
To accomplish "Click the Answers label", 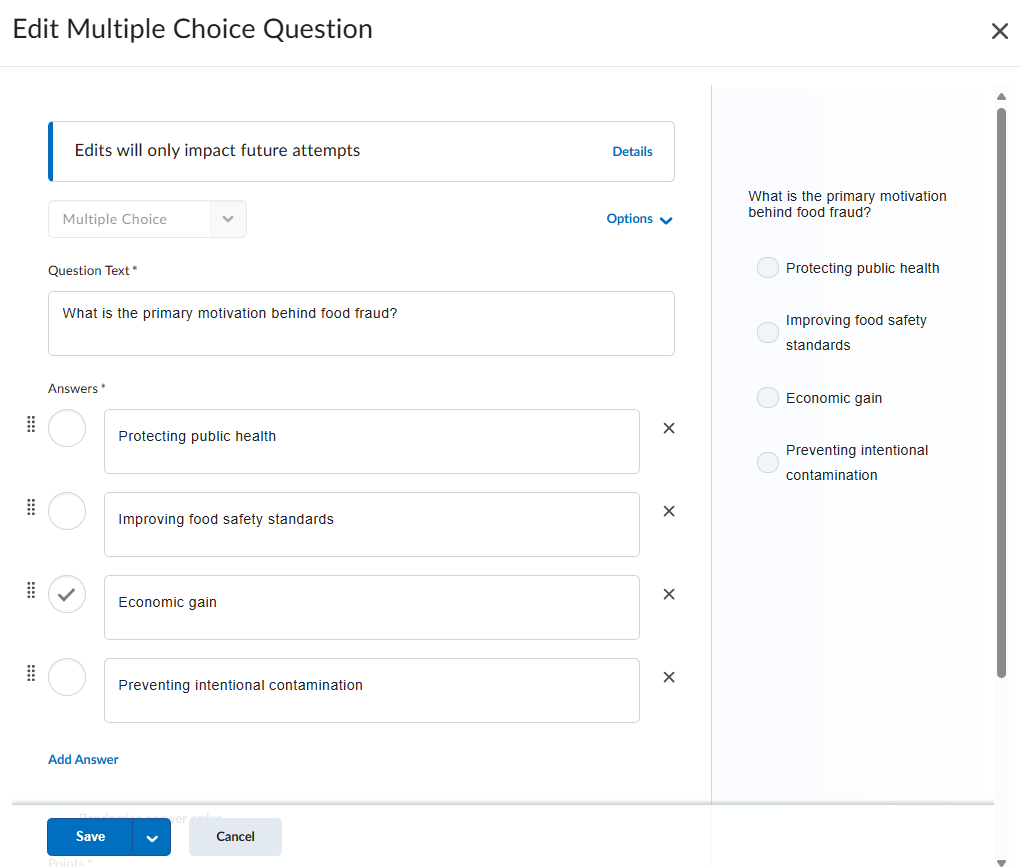I will tap(76, 389).
